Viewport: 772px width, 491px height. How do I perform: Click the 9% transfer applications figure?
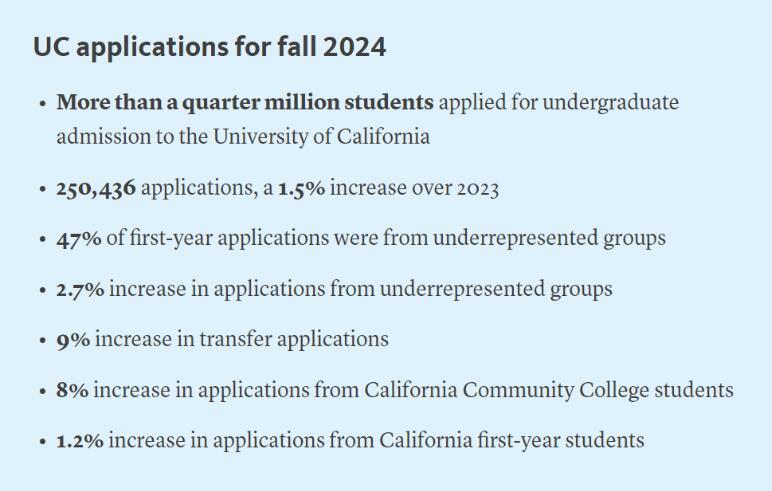73,340
